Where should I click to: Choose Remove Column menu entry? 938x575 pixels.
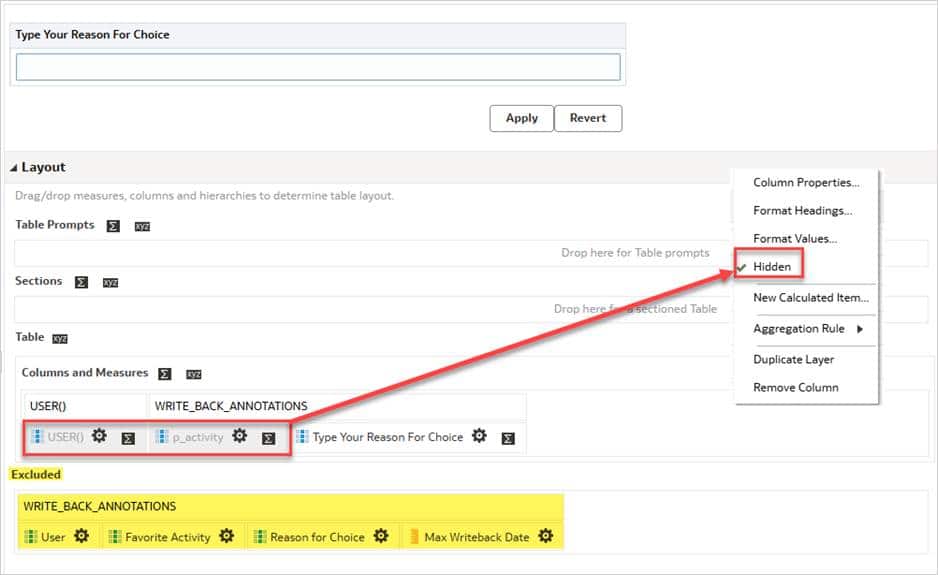click(796, 388)
